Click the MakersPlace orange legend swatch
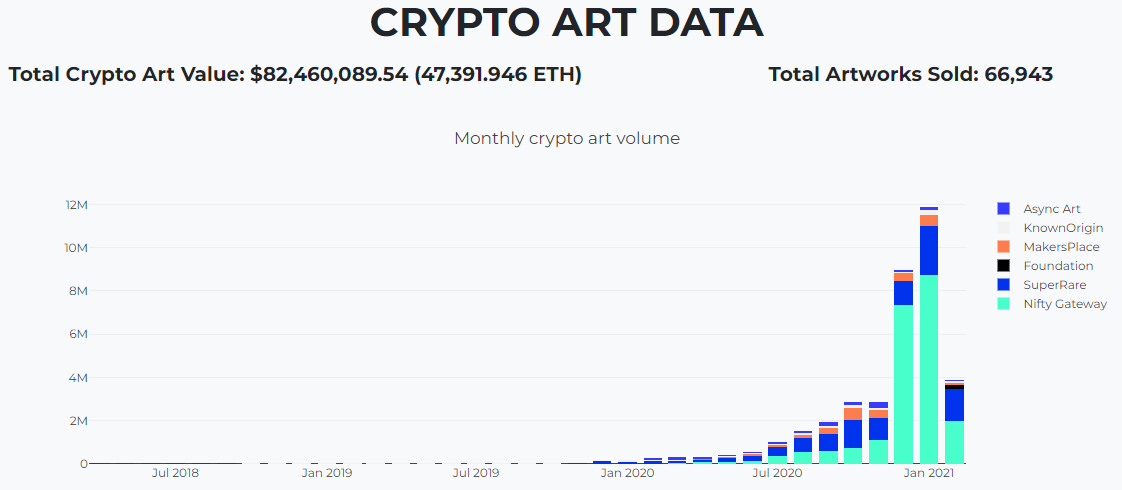Screen dimensions: 1122x490 [x=1003, y=247]
